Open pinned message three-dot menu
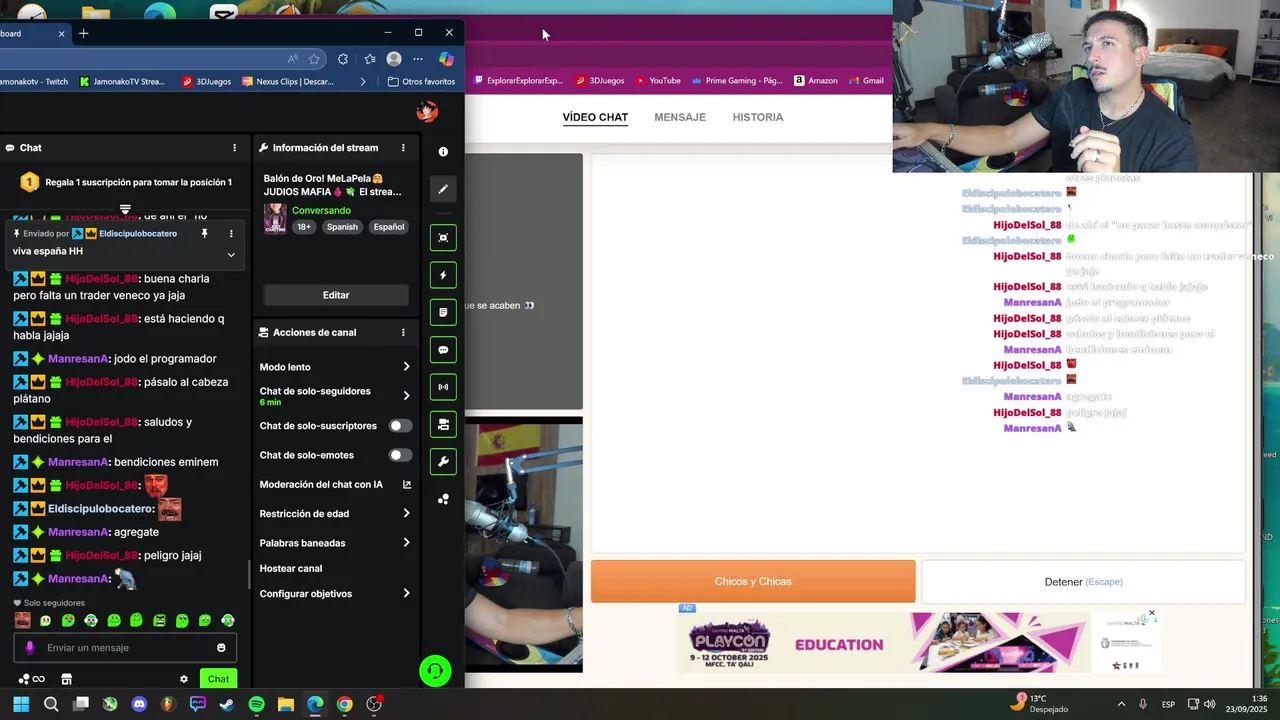The image size is (1280, 720). 231,233
